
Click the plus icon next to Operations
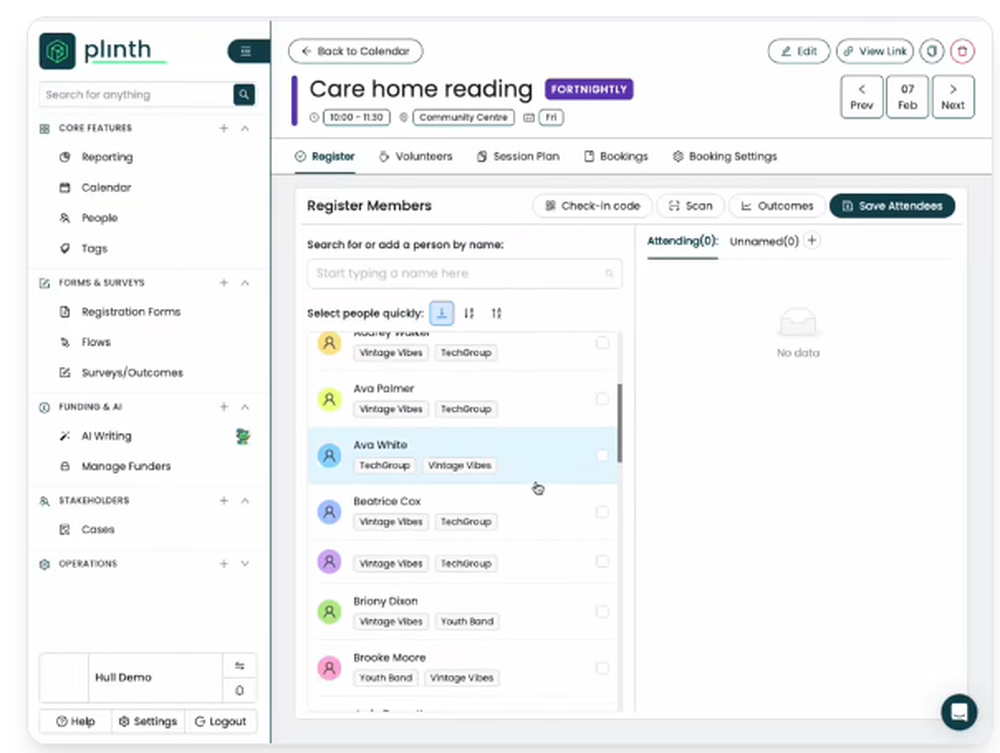point(224,564)
